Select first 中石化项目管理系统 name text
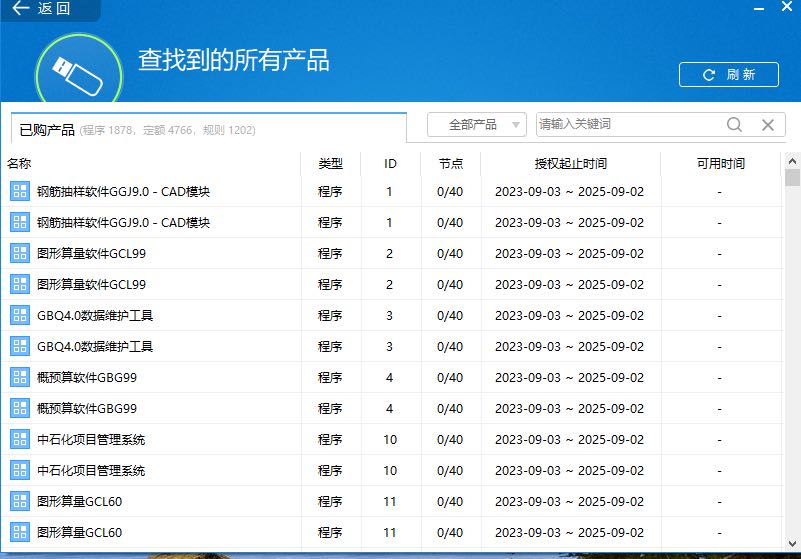Screen dimensions: 801x559 tap(91, 439)
